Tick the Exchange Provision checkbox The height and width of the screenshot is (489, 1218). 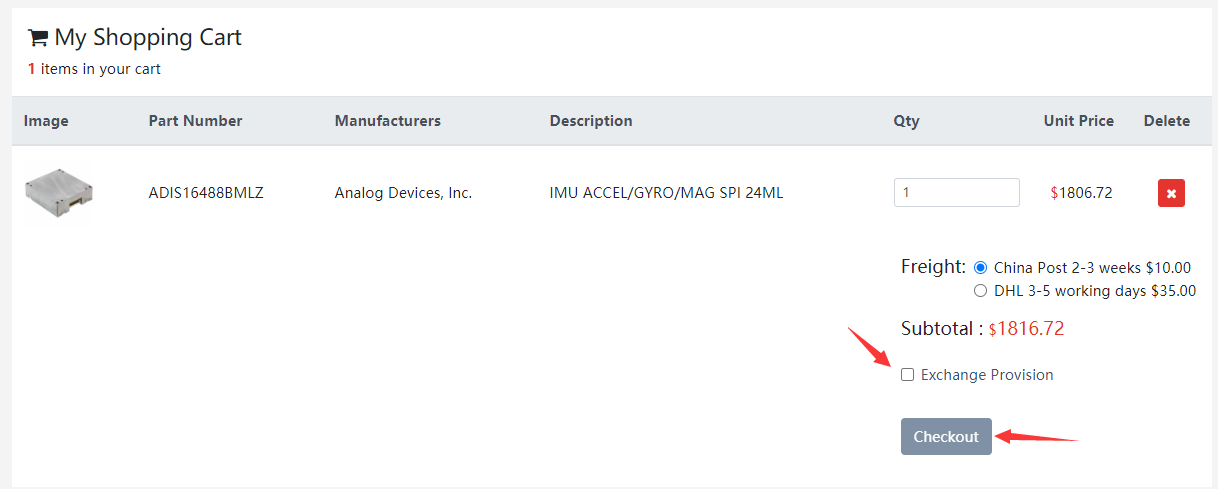pos(908,375)
